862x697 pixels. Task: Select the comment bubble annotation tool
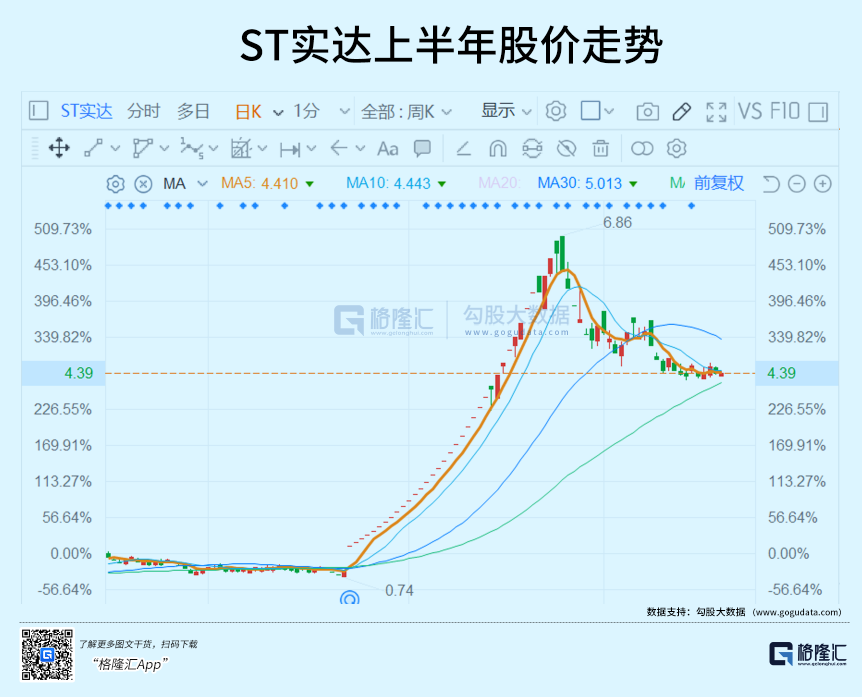click(422, 149)
